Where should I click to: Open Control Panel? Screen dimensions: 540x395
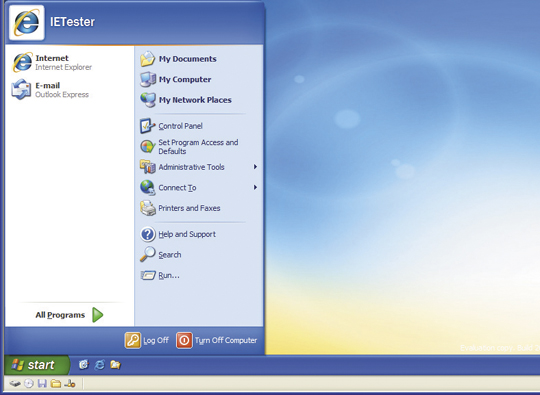(x=171, y=126)
